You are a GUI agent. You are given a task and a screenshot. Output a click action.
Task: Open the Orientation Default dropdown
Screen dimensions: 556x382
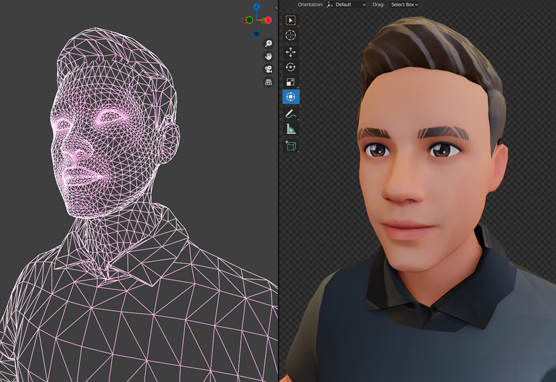346,5
